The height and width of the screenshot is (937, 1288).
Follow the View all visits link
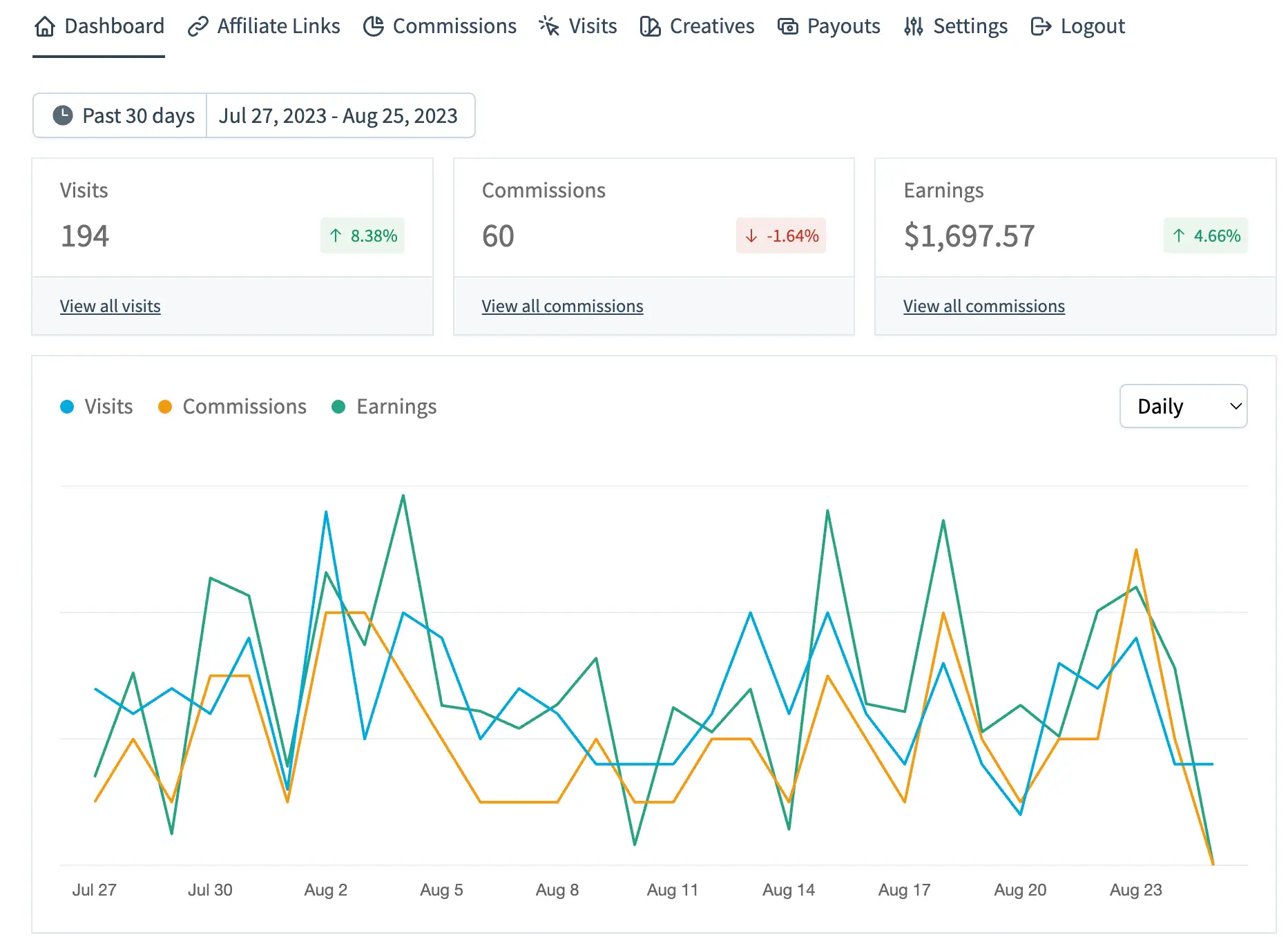110,306
